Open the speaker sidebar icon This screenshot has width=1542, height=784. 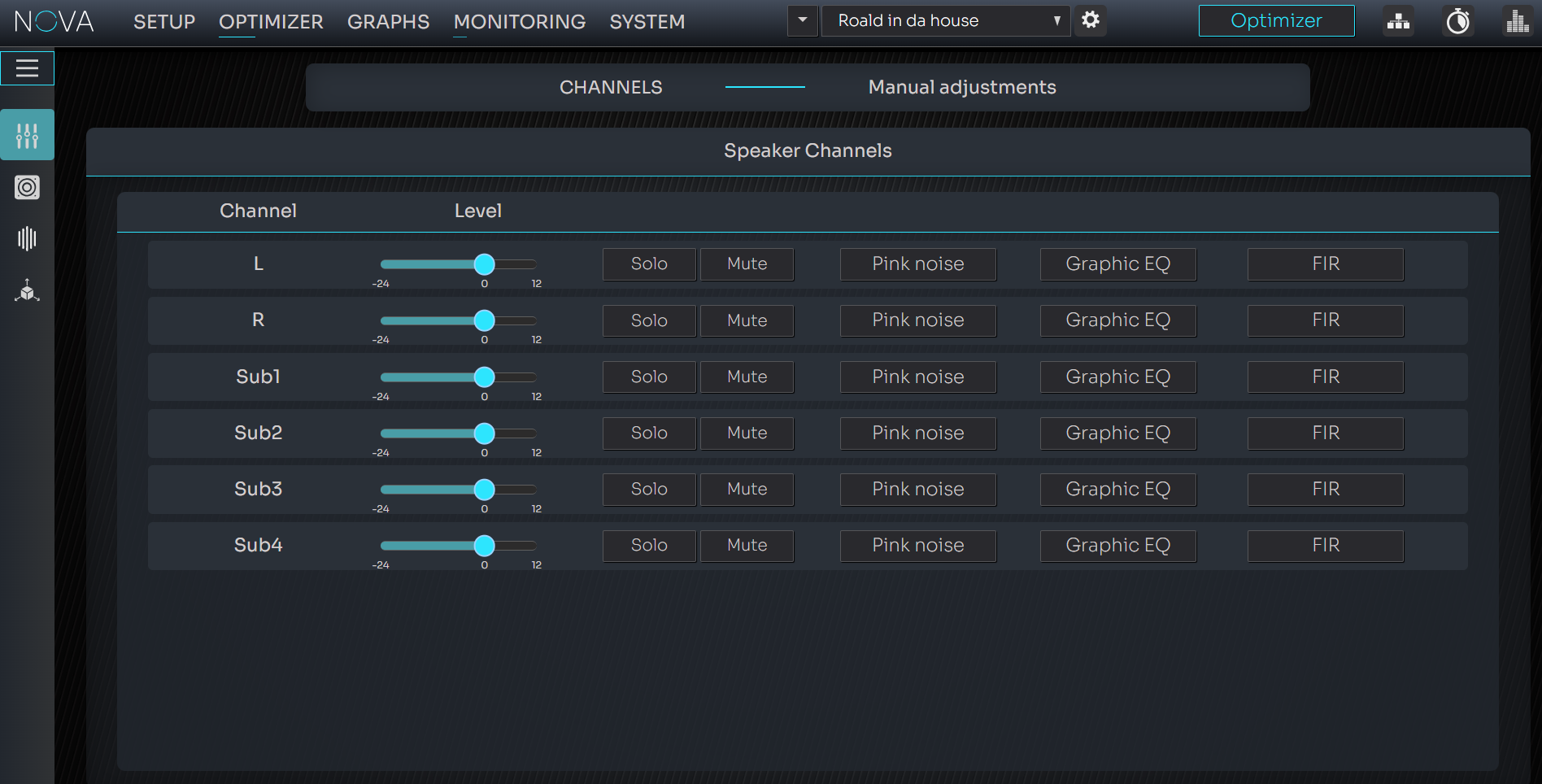tap(27, 188)
